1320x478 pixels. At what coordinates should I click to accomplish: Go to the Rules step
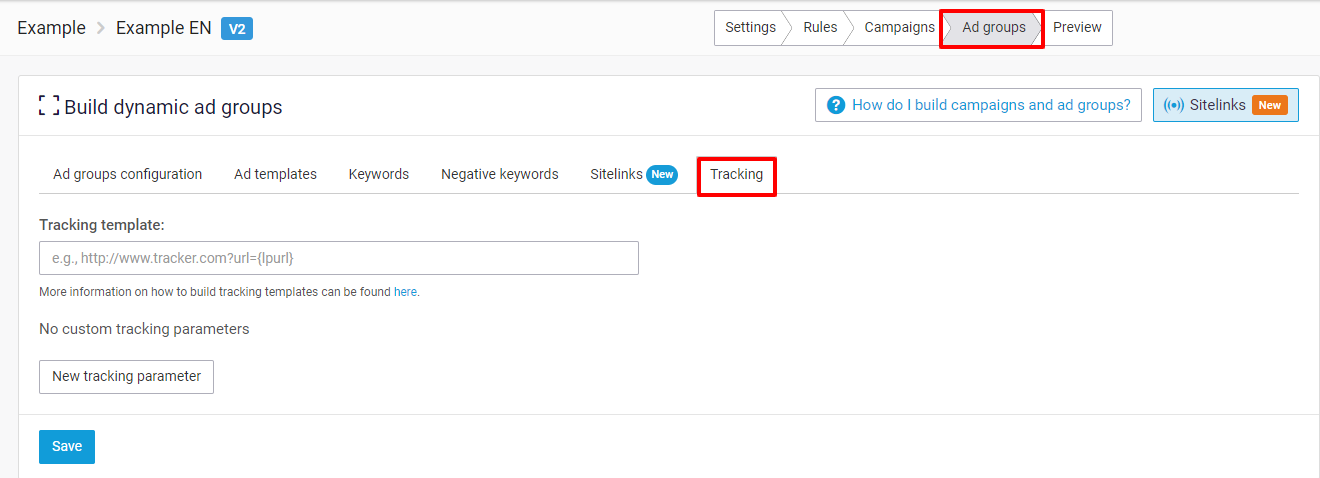click(820, 28)
